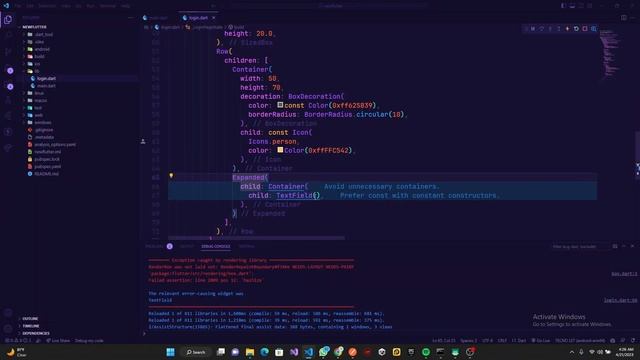Open the Microsoft Store taskbar icon
Screen dimensions: 640x360
pyautogui.click(x=279, y=352)
